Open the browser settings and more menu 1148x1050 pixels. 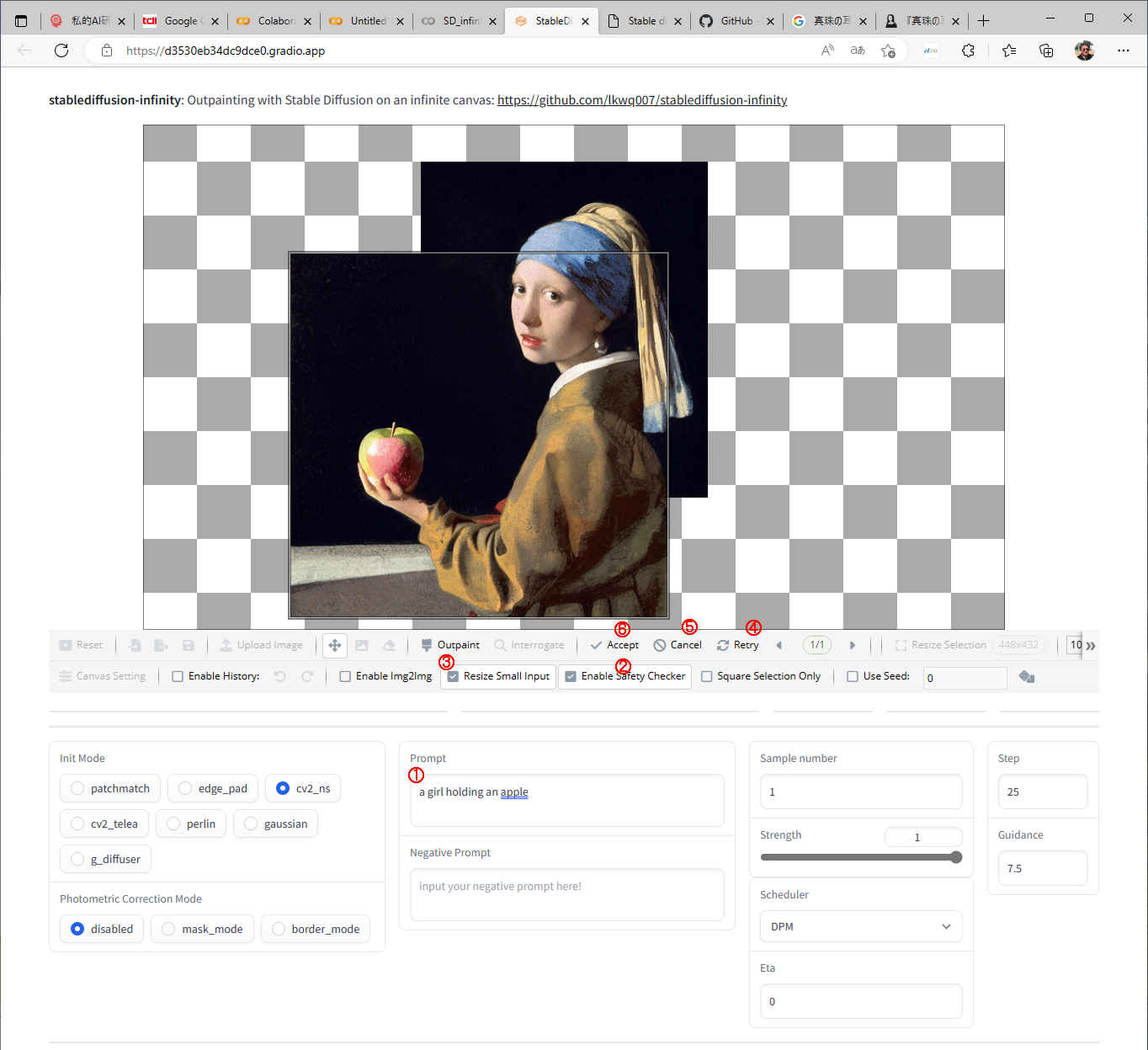[x=1123, y=51]
